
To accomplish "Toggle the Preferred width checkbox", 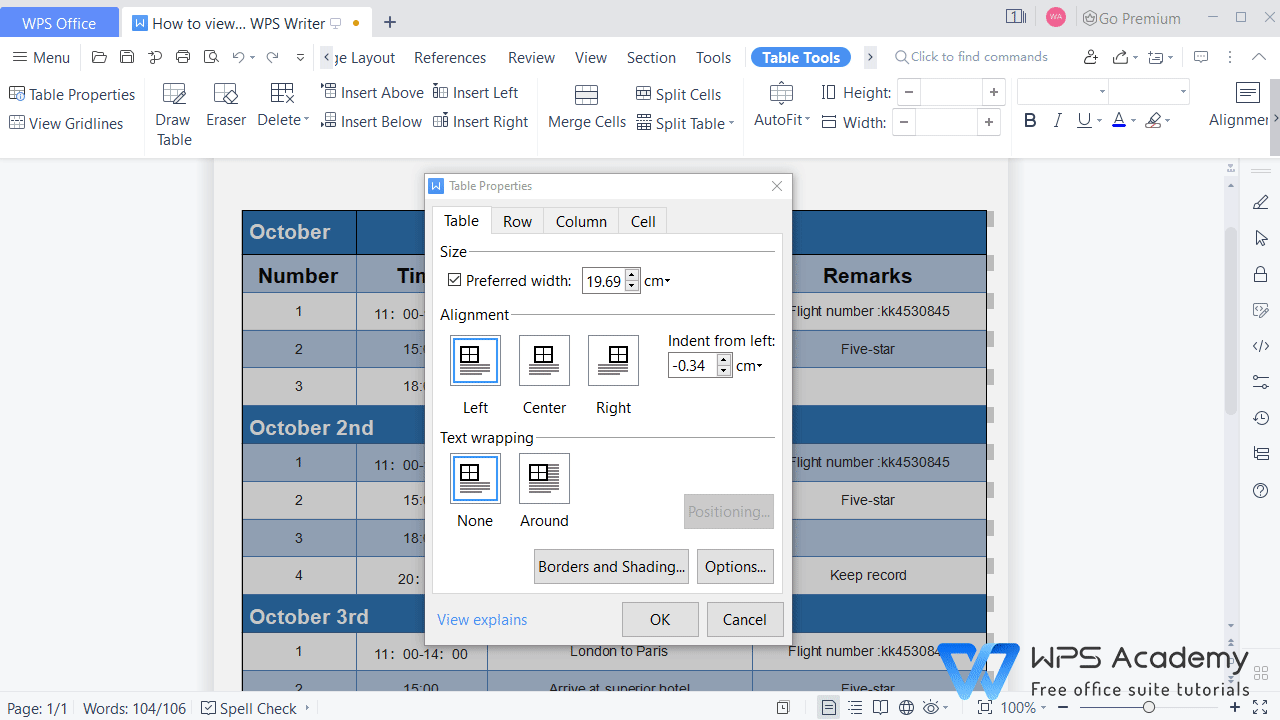I will pyautogui.click(x=455, y=281).
